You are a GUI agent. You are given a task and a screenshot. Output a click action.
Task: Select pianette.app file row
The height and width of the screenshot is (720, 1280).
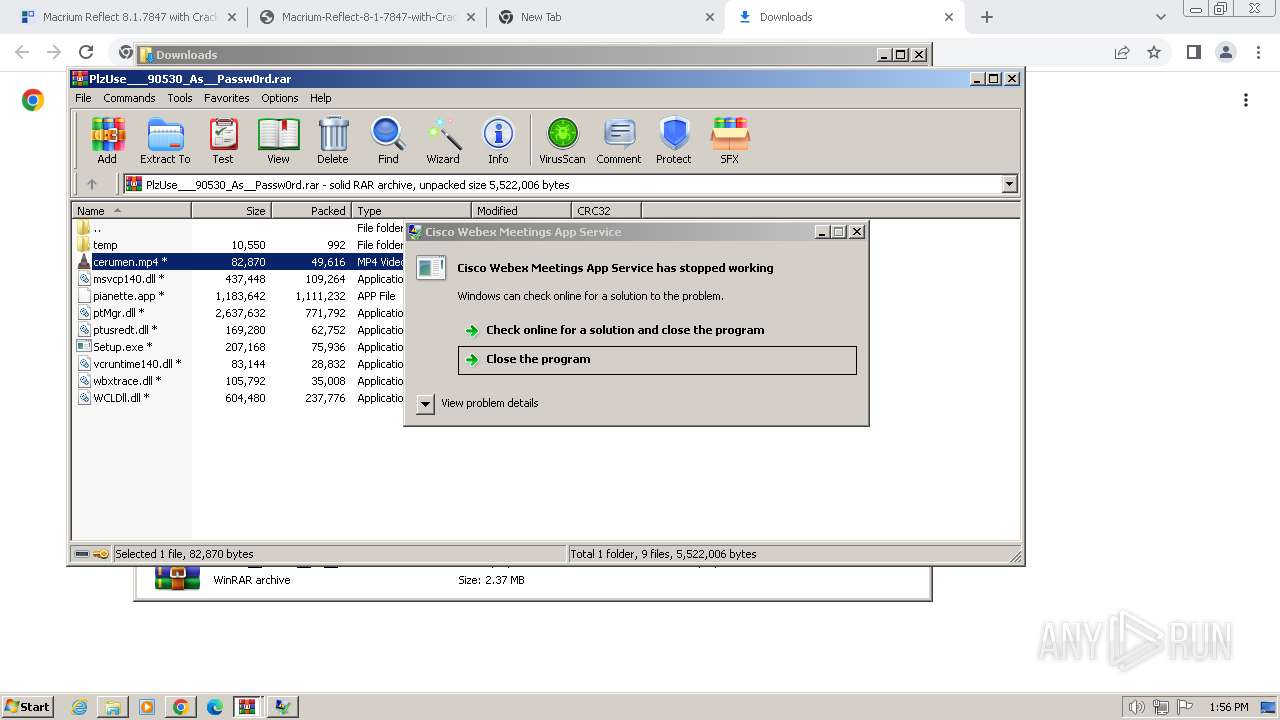238,296
